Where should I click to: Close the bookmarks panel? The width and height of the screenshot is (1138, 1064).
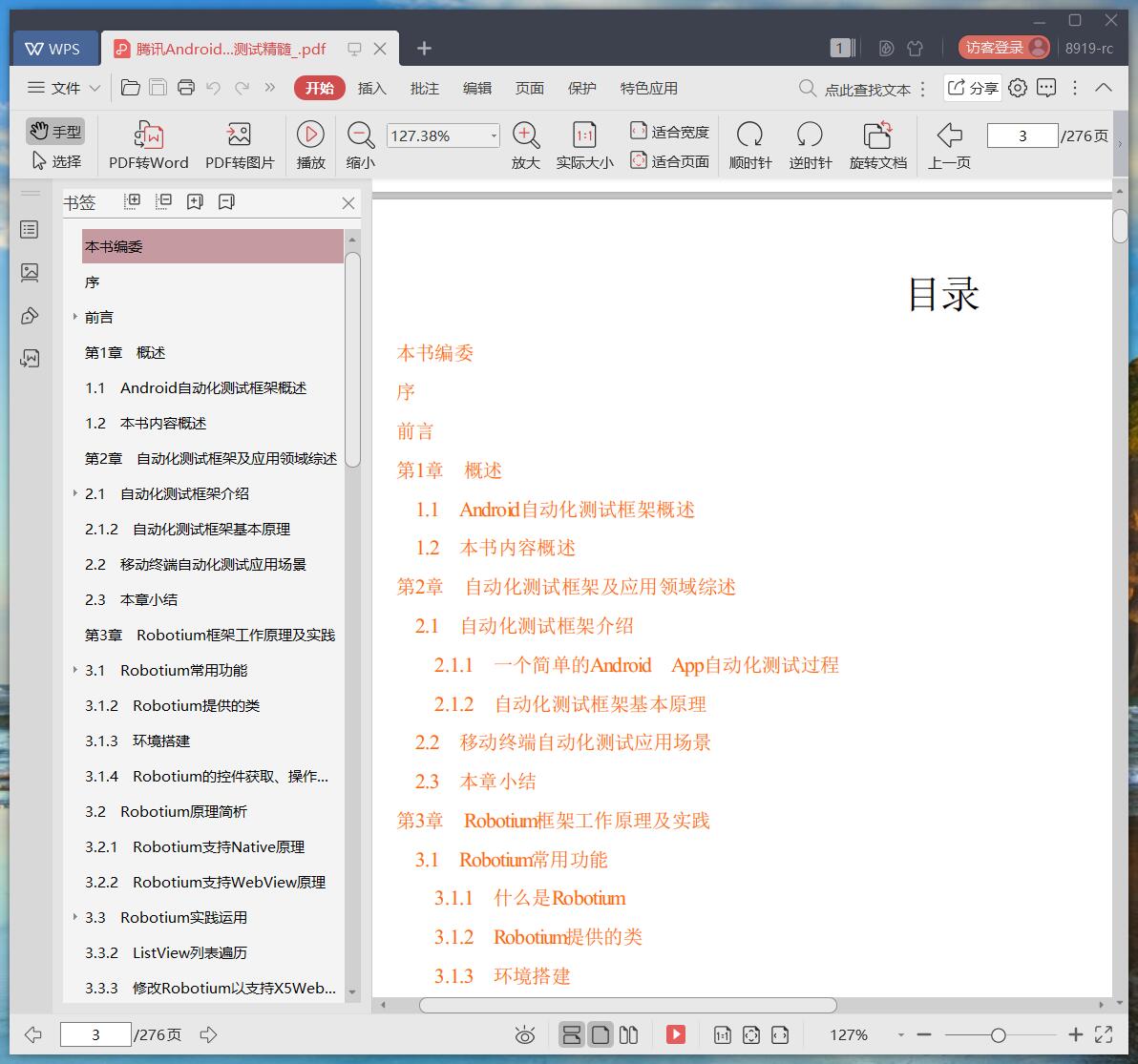[348, 203]
